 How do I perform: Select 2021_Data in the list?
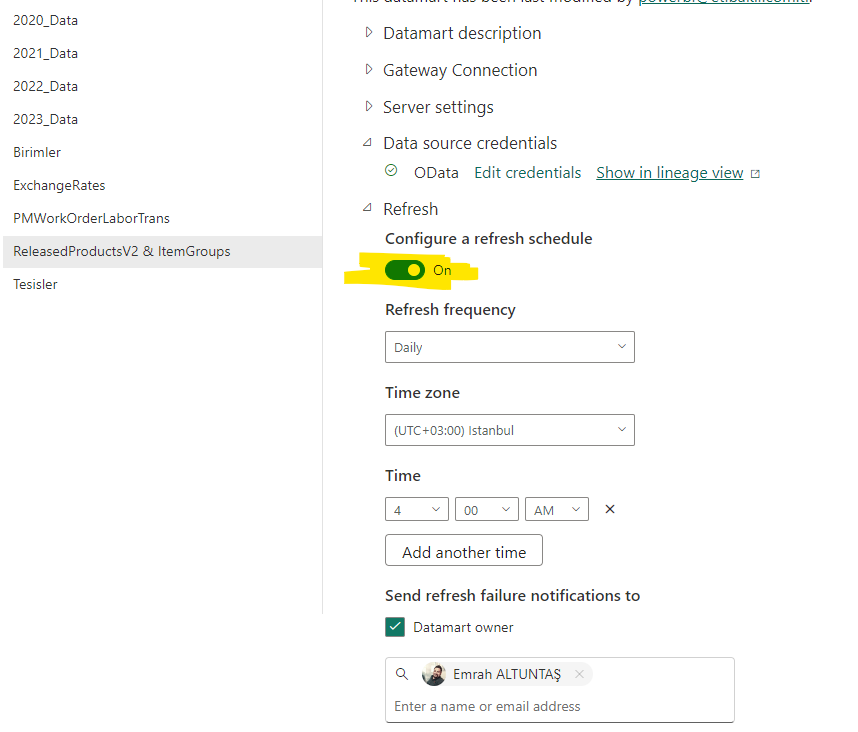(x=45, y=54)
